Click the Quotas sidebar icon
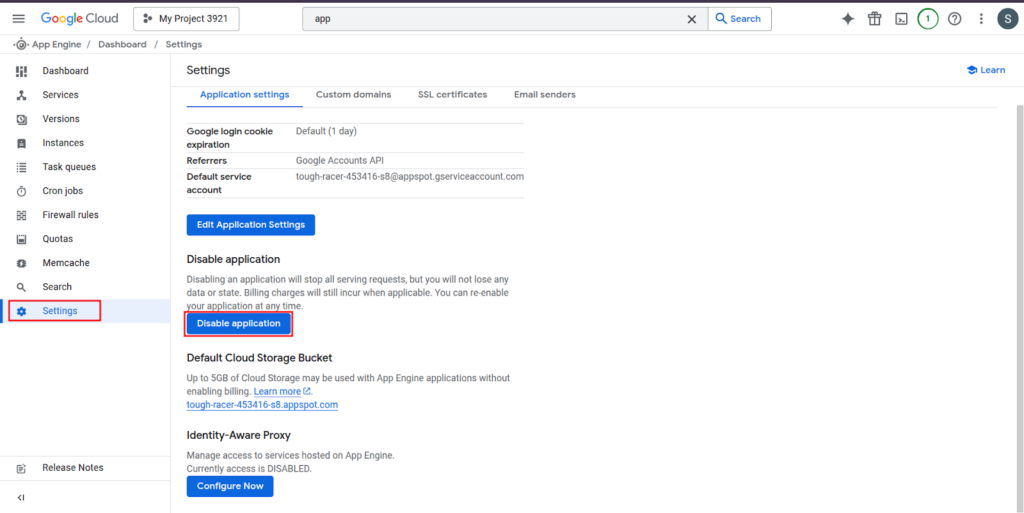Screen dimensions: 1024x513 (22, 240)
